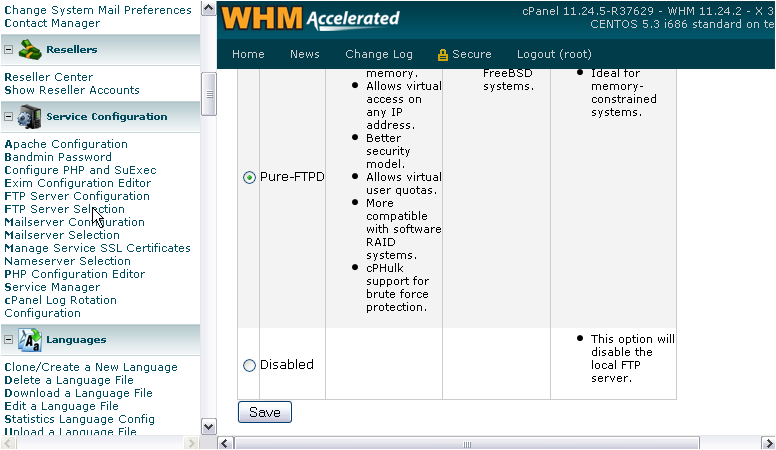Screen dimensions: 776x450
Task: Click 'Allows virtual user quotas' text
Action: [x=404, y=184]
